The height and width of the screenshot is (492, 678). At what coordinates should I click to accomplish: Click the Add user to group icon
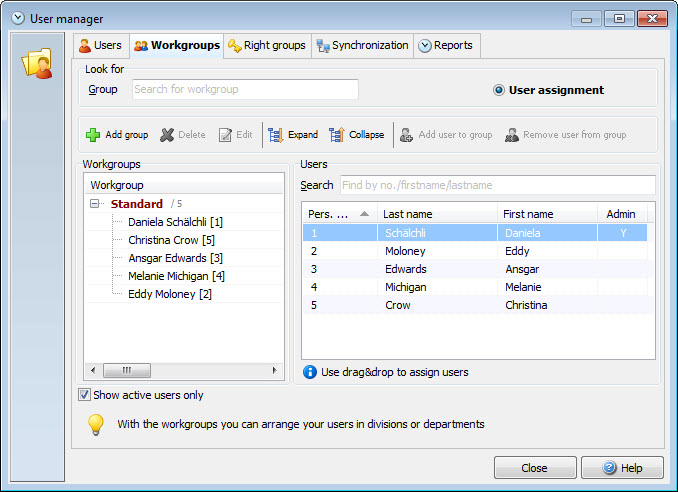tap(406, 135)
